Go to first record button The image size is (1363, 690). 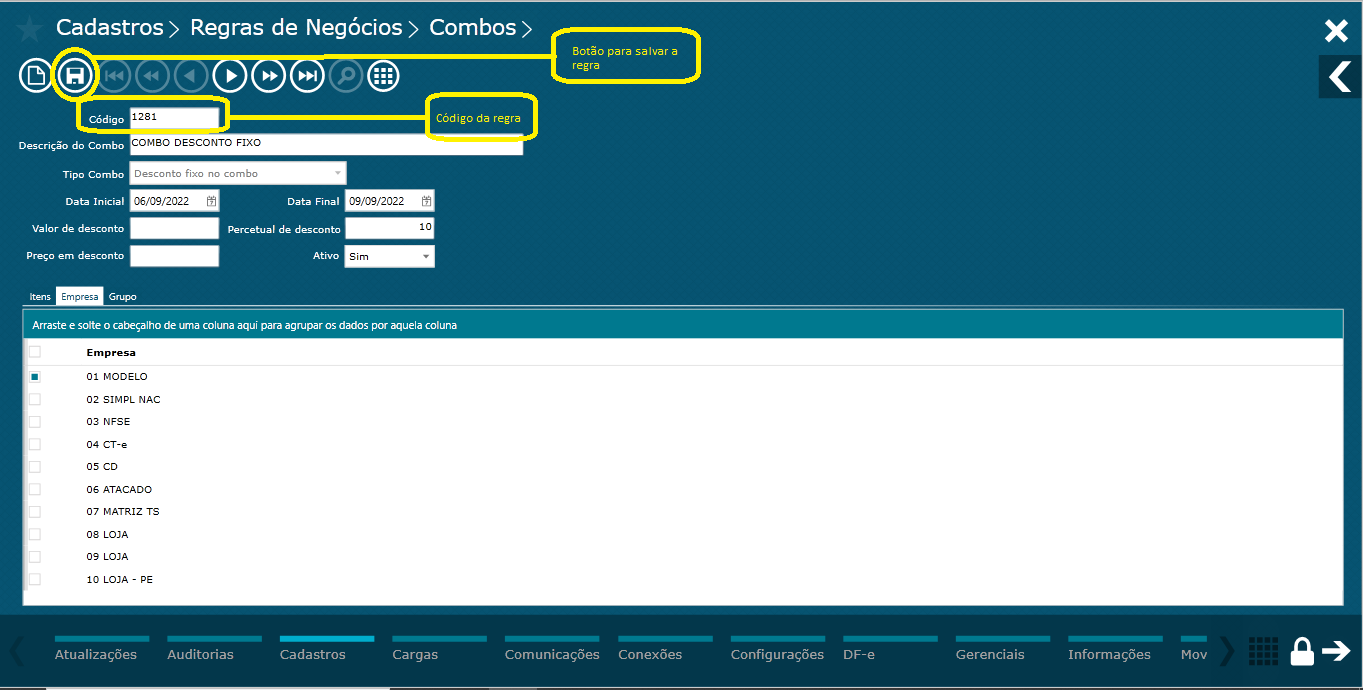point(114,76)
